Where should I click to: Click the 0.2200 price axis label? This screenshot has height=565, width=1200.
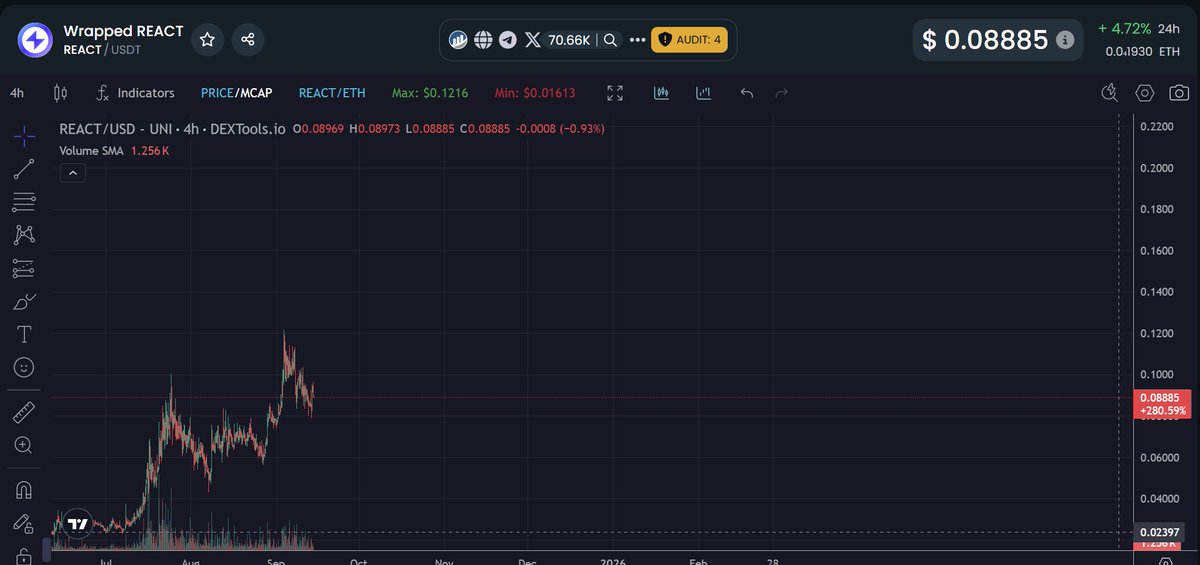coord(1158,127)
